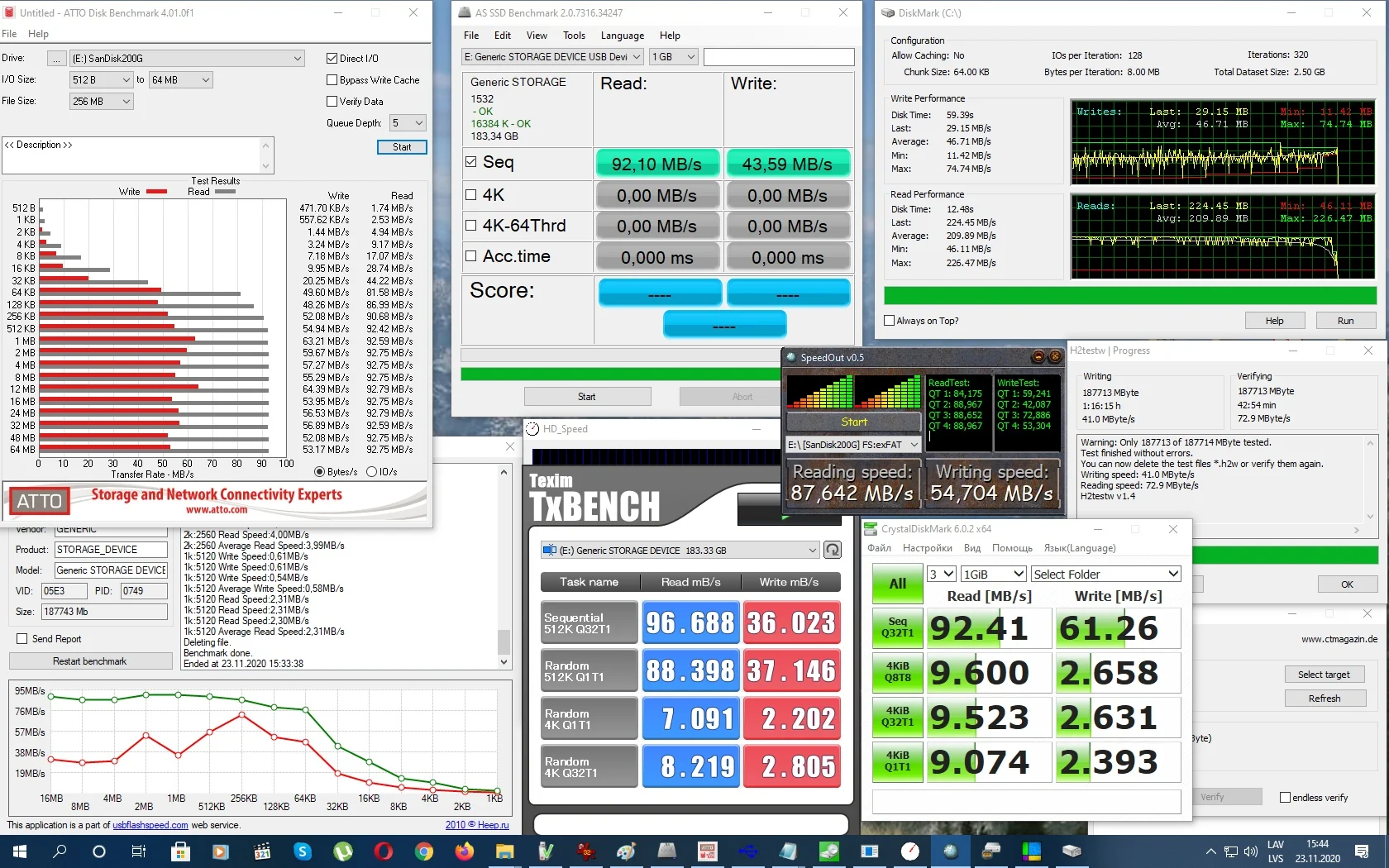Open AS SSD drive selection dropdown

tap(552, 57)
